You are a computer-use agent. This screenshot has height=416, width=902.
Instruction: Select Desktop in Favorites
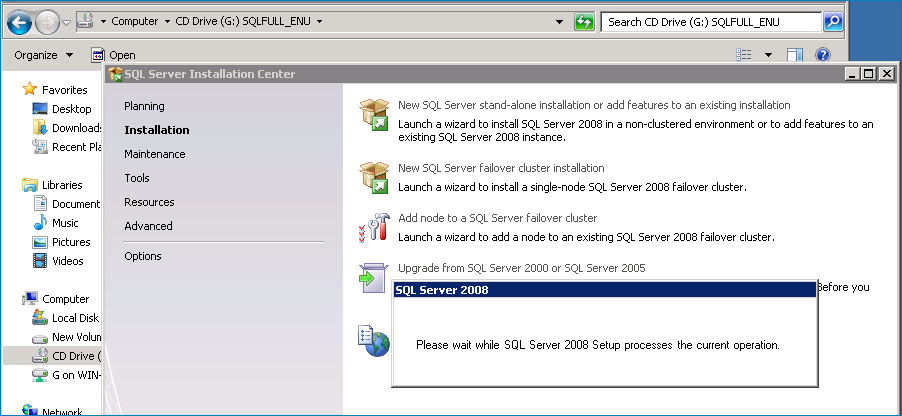click(71, 109)
